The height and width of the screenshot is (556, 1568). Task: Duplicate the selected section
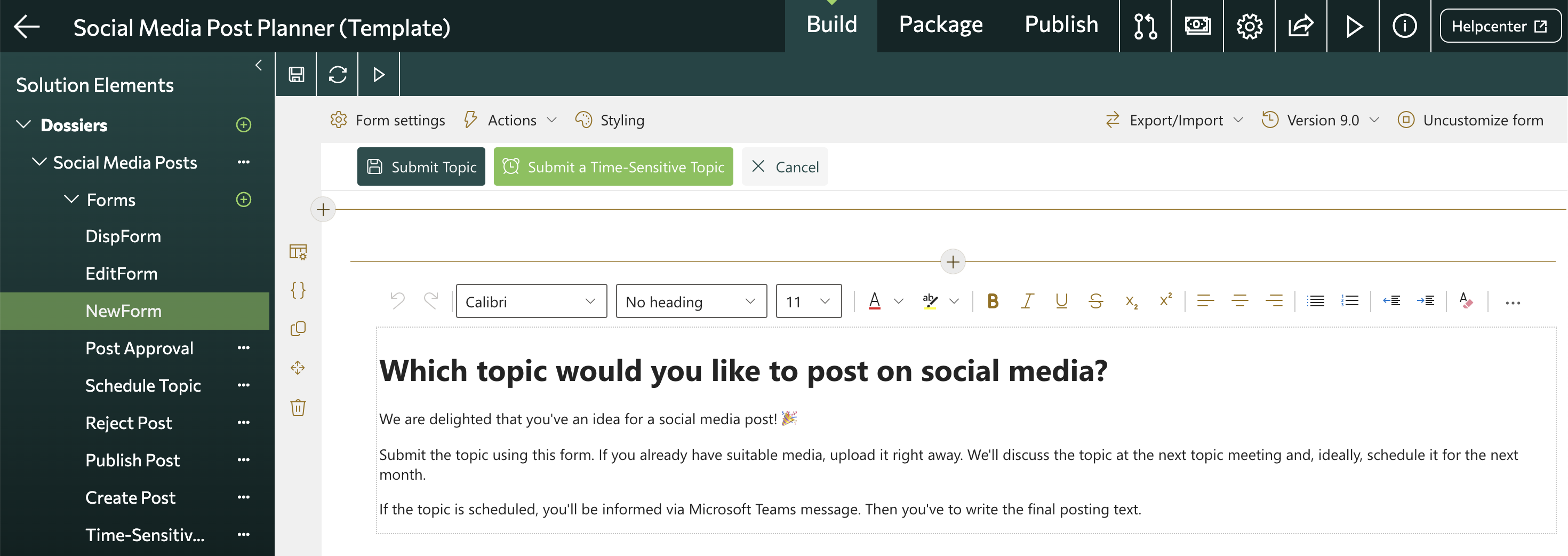tap(298, 329)
